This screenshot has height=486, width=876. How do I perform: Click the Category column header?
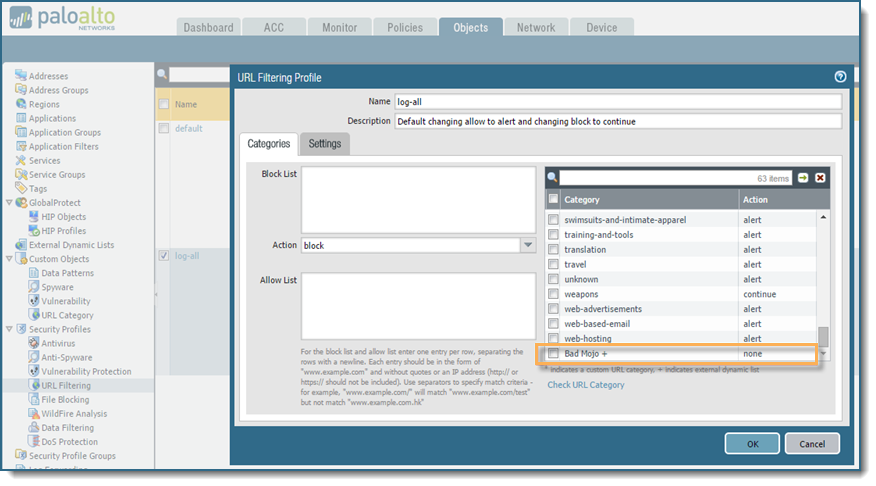650,199
